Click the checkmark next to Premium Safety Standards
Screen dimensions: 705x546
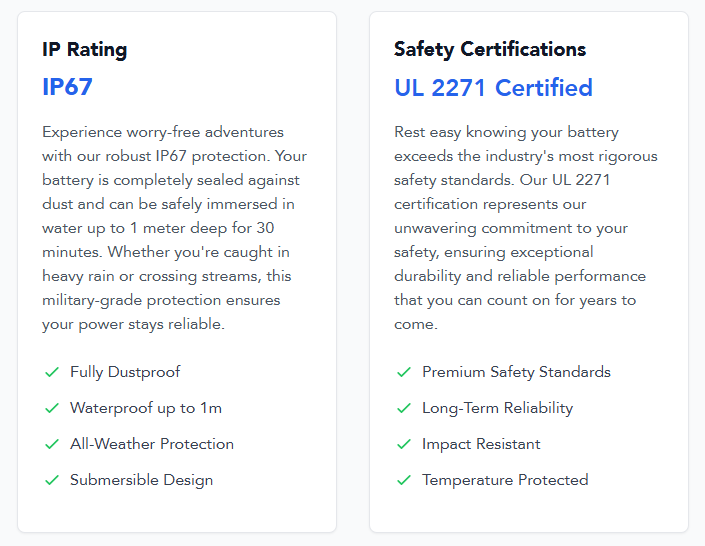(x=404, y=372)
